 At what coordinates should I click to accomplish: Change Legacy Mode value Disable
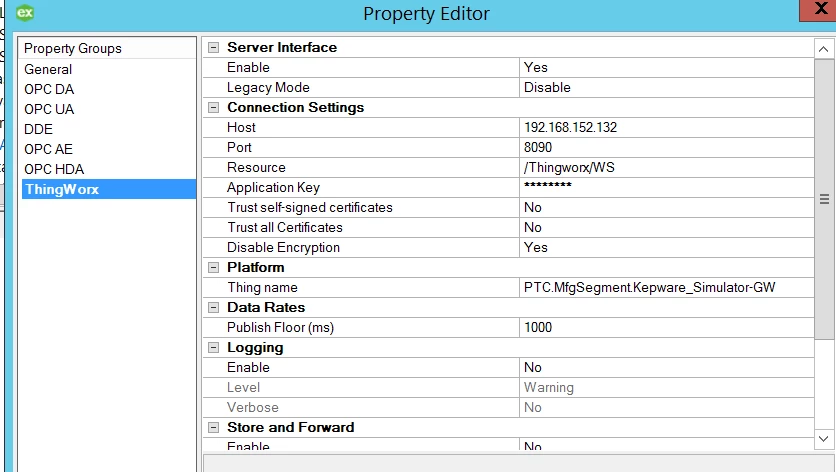coord(666,87)
